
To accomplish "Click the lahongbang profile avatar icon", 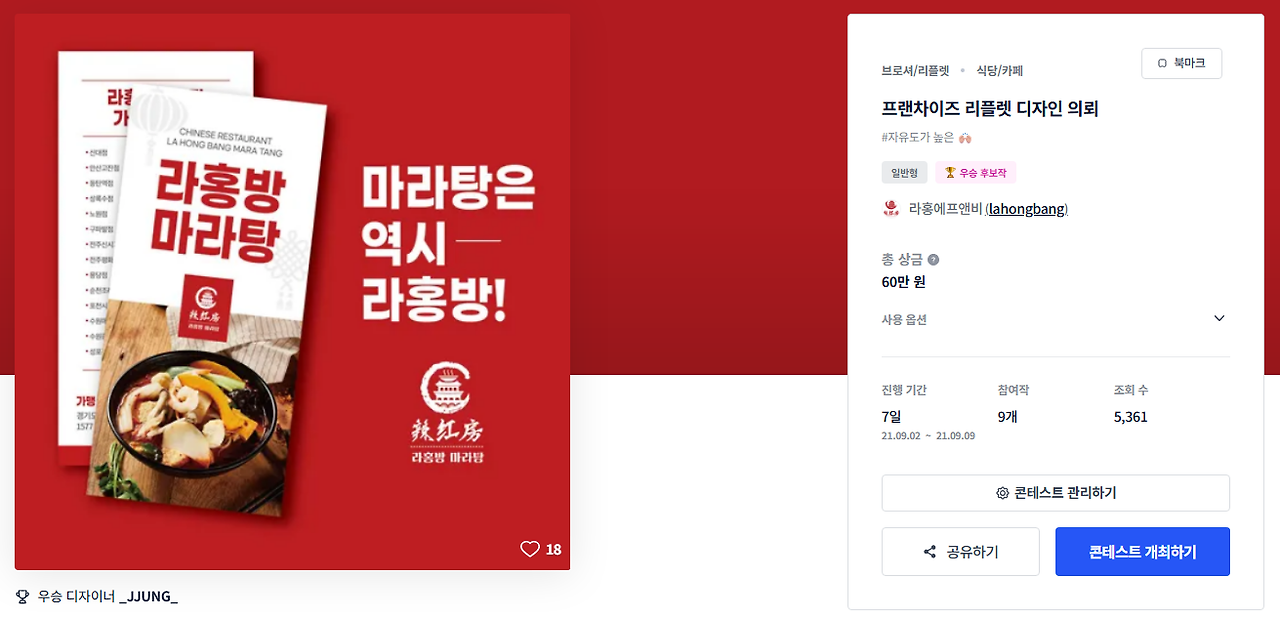I will [x=891, y=209].
